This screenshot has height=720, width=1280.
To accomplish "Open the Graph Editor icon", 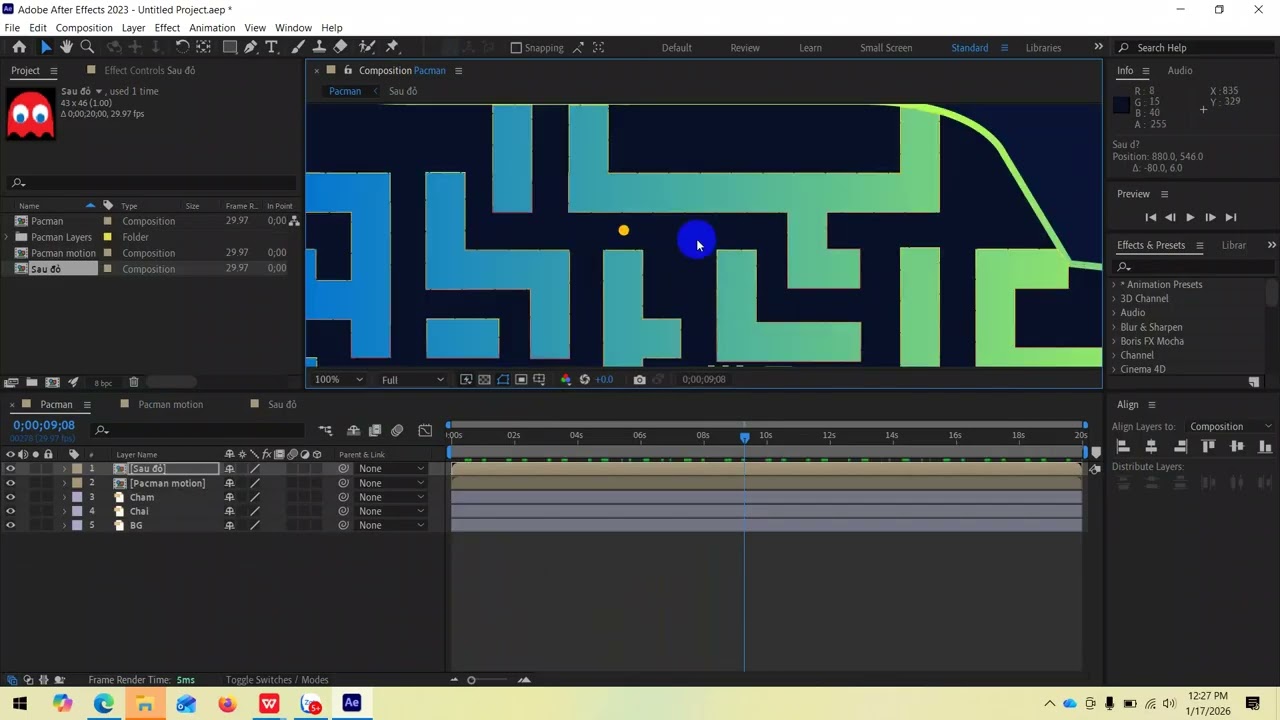I will click(425, 431).
